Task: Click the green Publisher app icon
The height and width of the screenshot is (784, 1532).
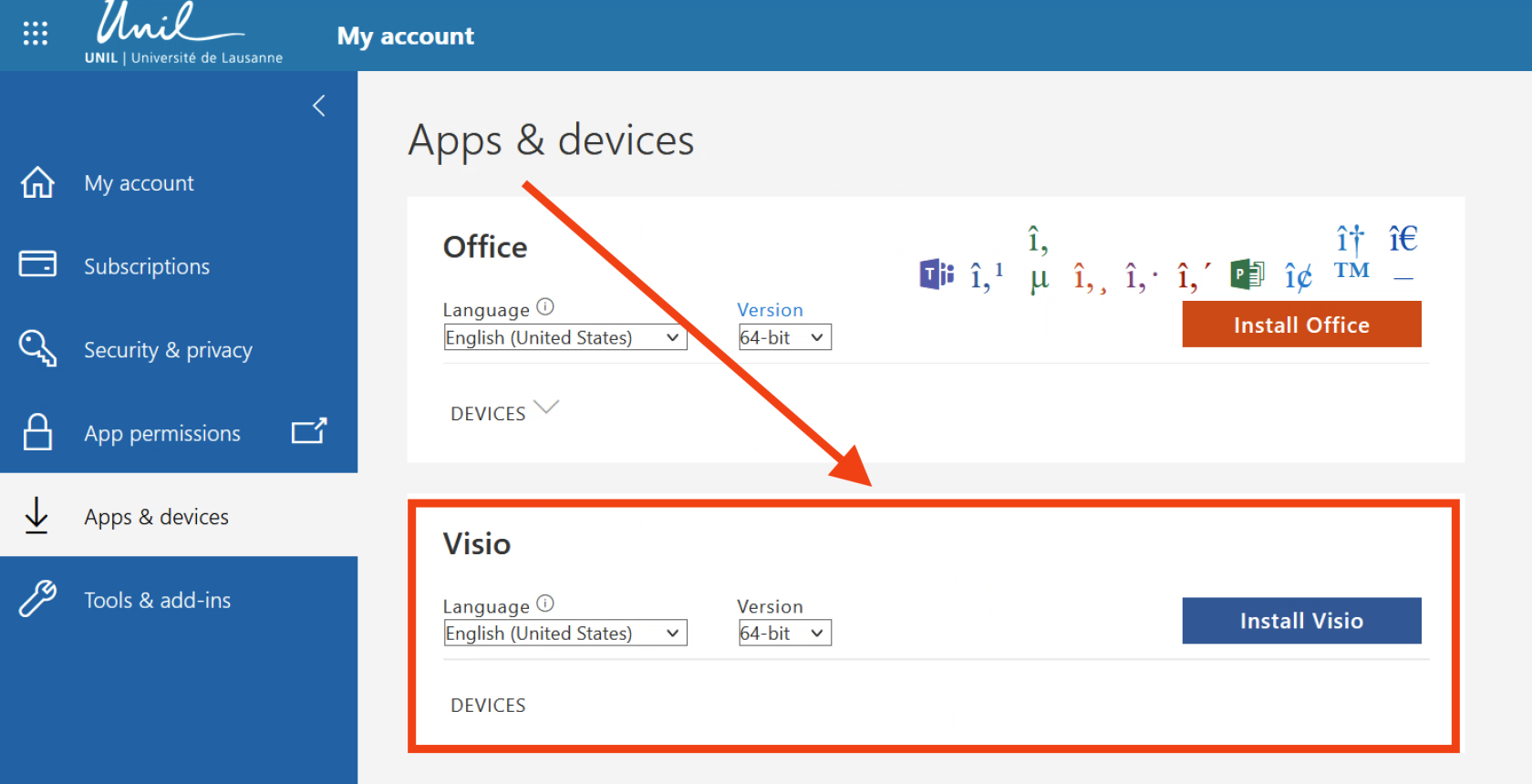Action: click(1247, 273)
